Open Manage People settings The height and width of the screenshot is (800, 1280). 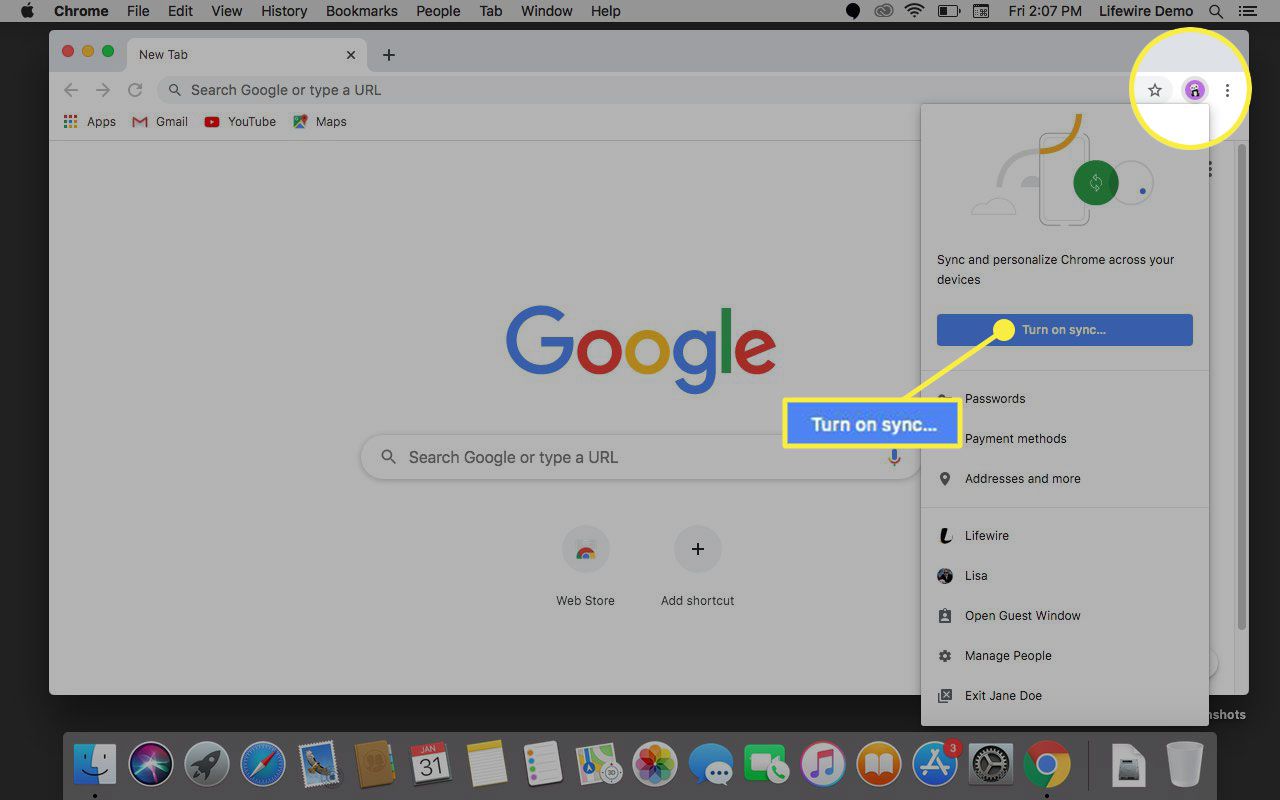1007,656
